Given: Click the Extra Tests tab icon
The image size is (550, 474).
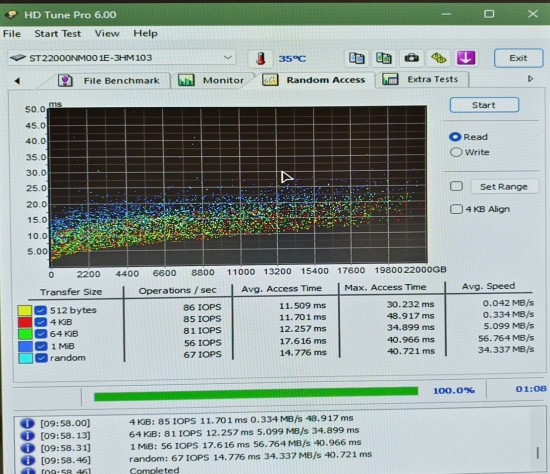Looking at the screenshot, I should pyautogui.click(x=390, y=79).
